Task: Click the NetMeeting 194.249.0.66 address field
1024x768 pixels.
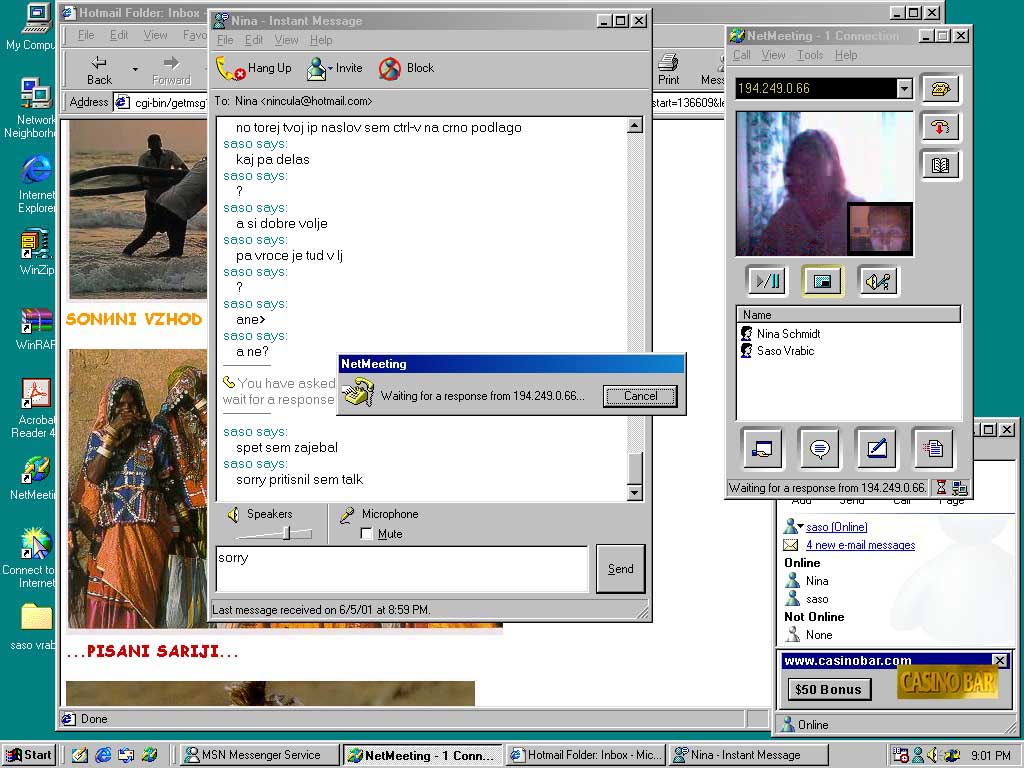Action: point(816,88)
